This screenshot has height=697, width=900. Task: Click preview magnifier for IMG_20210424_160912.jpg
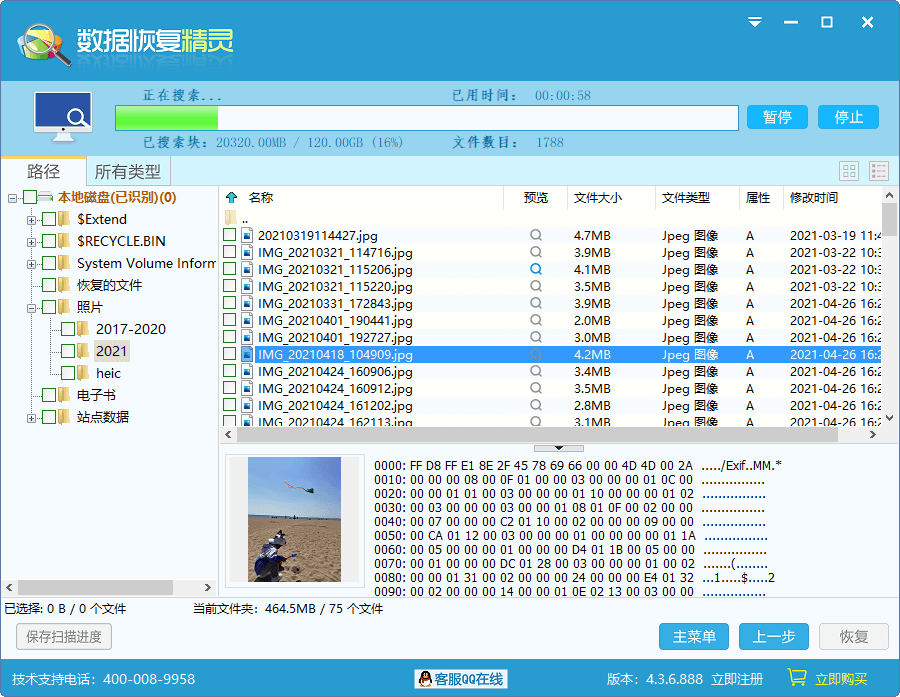pyautogui.click(x=536, y=388)
